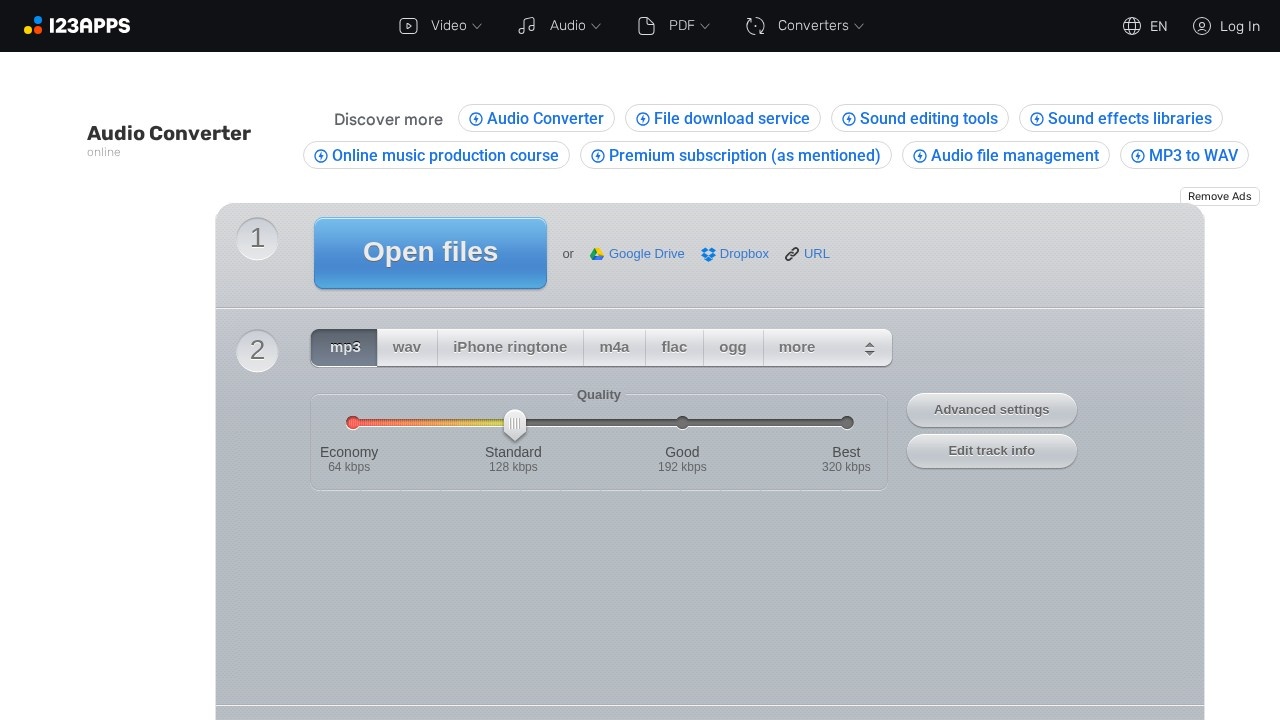Click the PDF document icon in navigation
Viewport: 1280px width, 720px height.
[x=646, y=26]
